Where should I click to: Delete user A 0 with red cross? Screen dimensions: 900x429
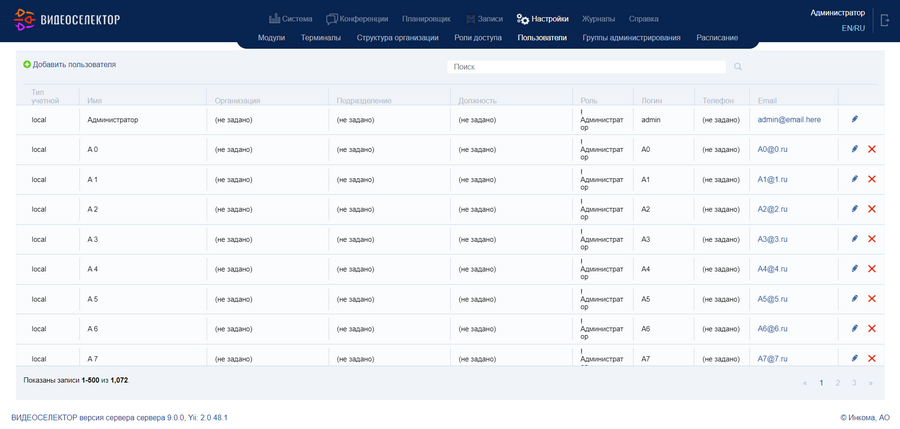(x=872, y=149)
